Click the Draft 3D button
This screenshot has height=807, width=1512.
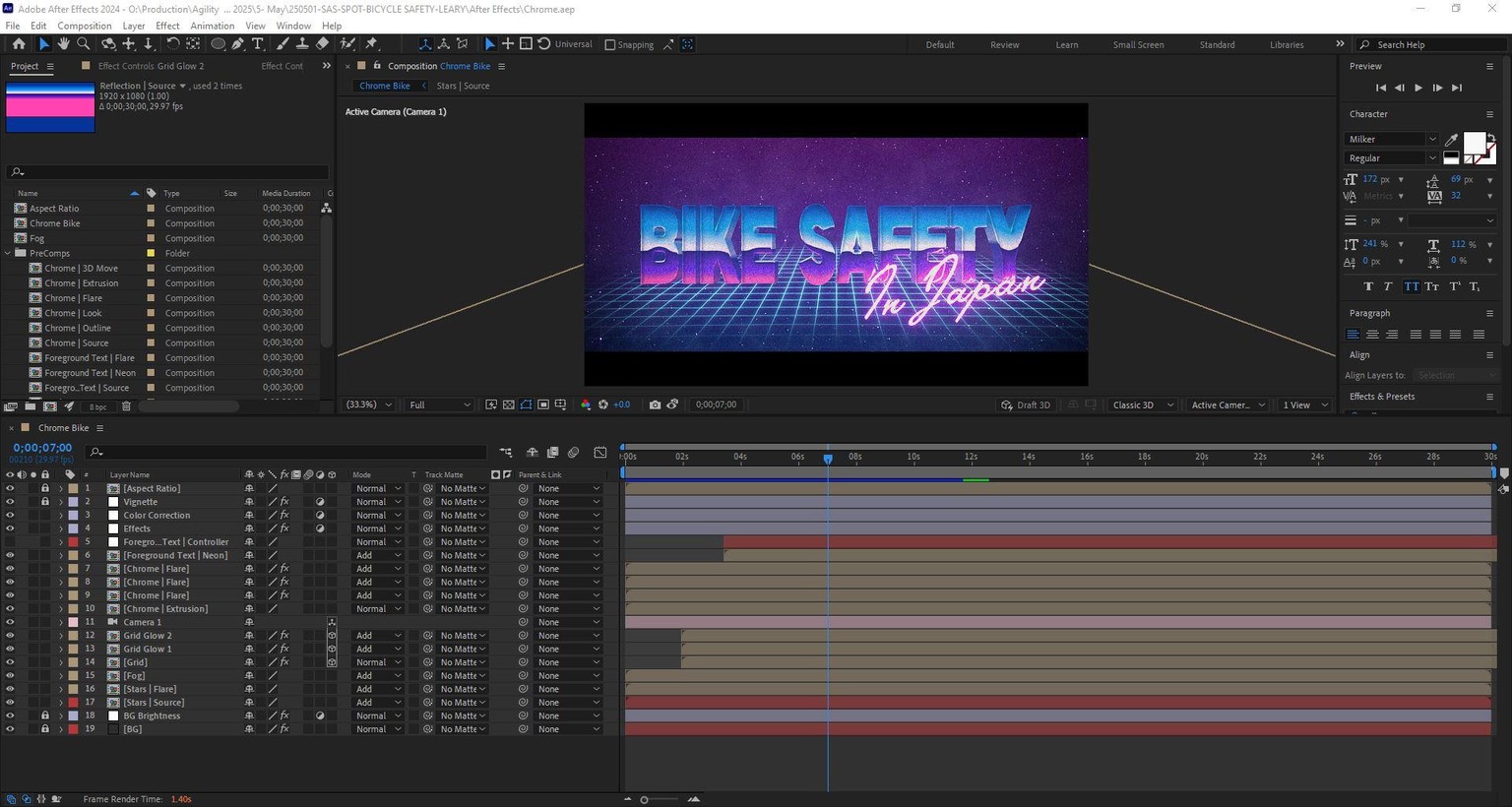tap(1026, 404)
